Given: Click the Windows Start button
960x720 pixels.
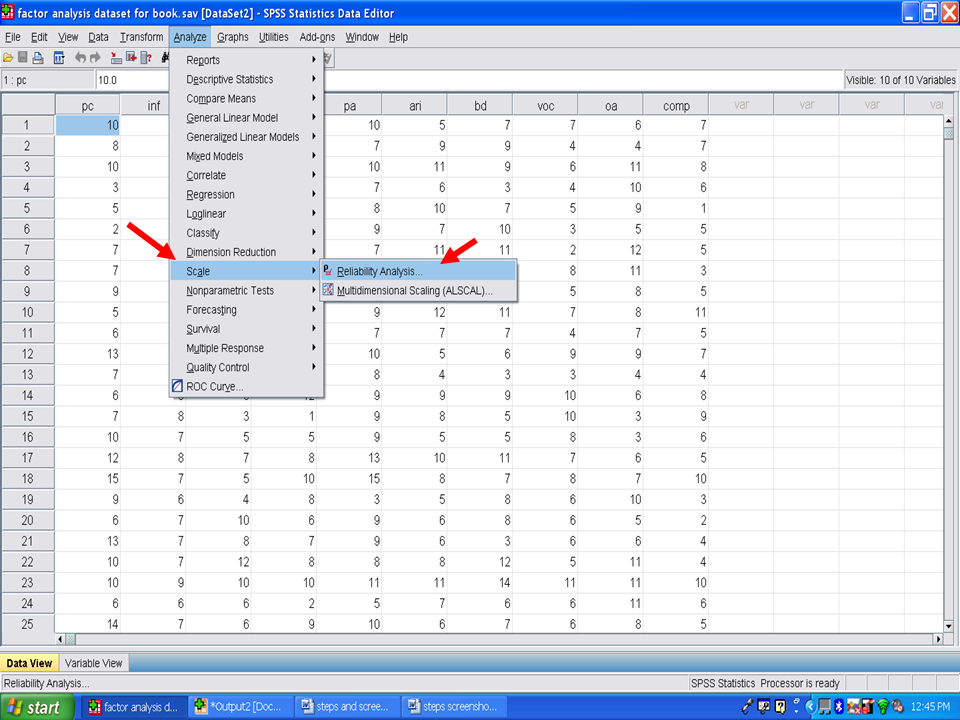Looking at the screenshot, I should coord(36,707).
